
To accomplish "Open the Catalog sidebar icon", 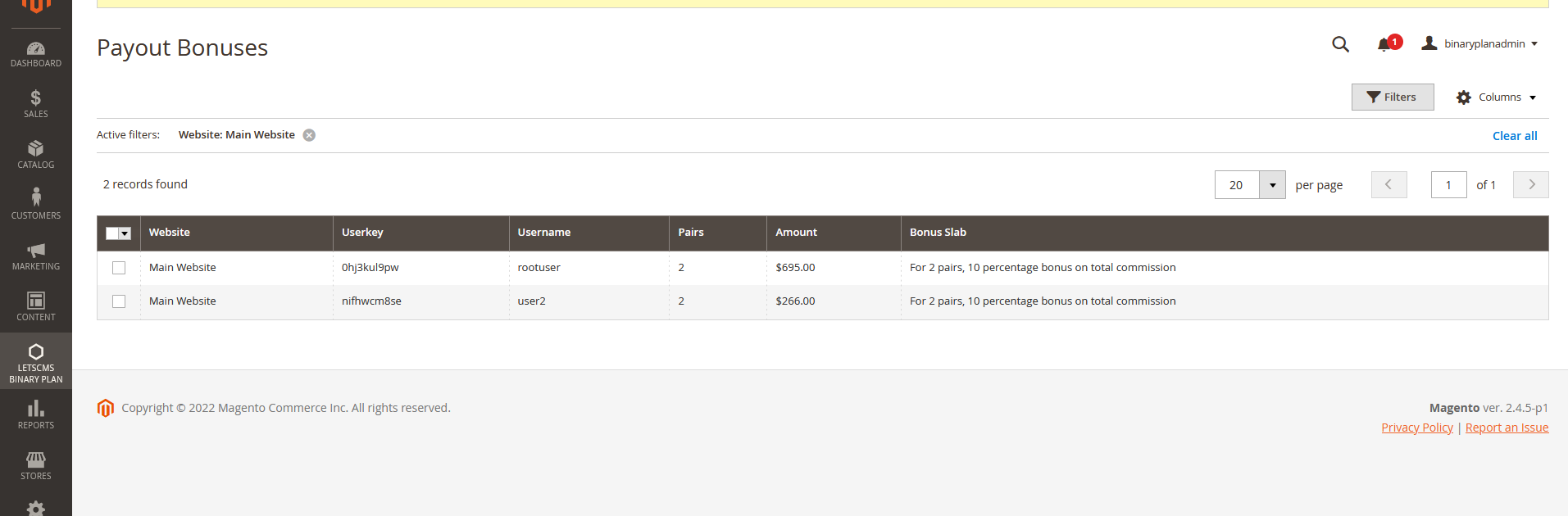I will (x=36, y=154).
